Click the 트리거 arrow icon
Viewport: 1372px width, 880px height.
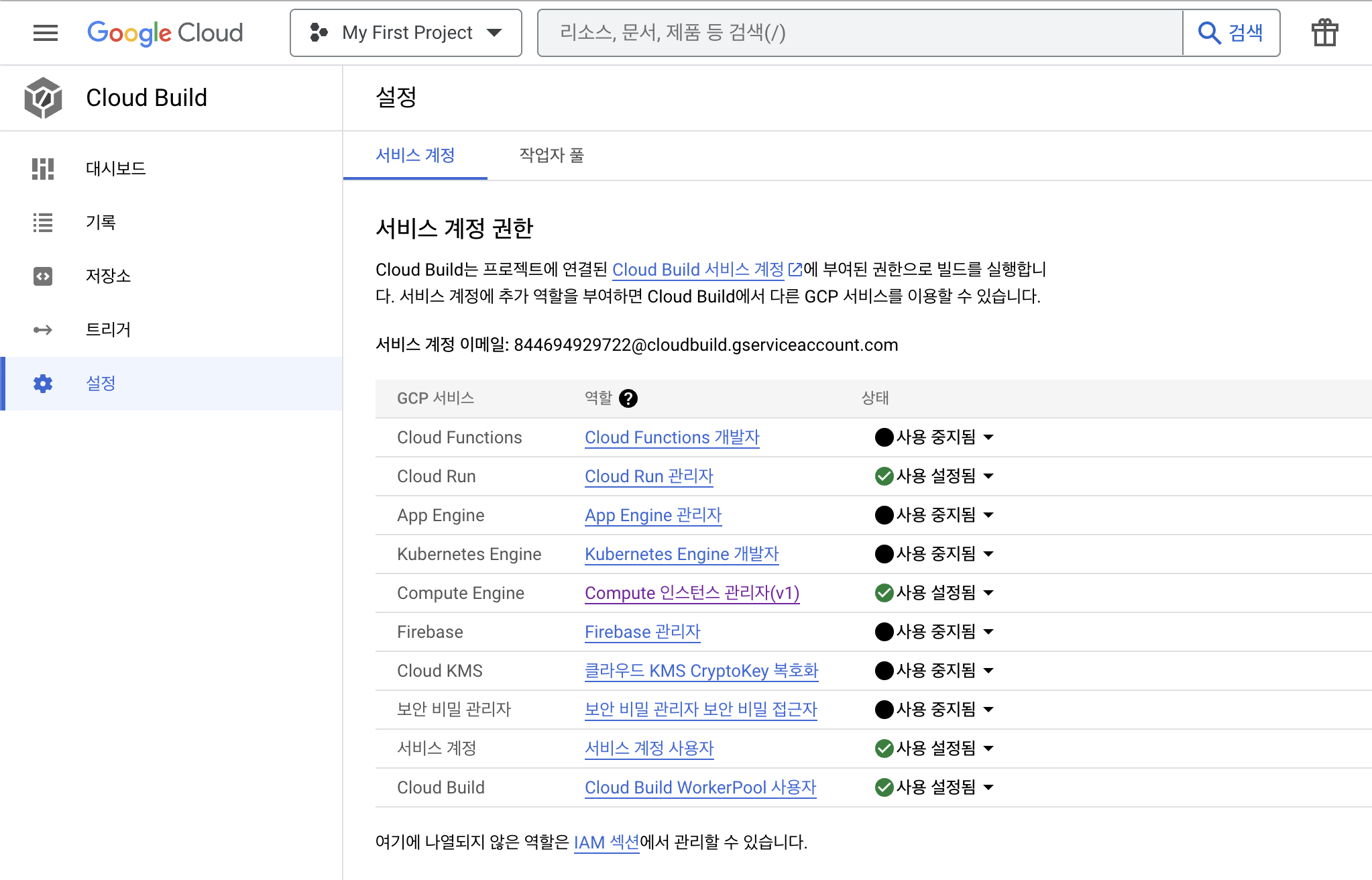click(43, 329)
